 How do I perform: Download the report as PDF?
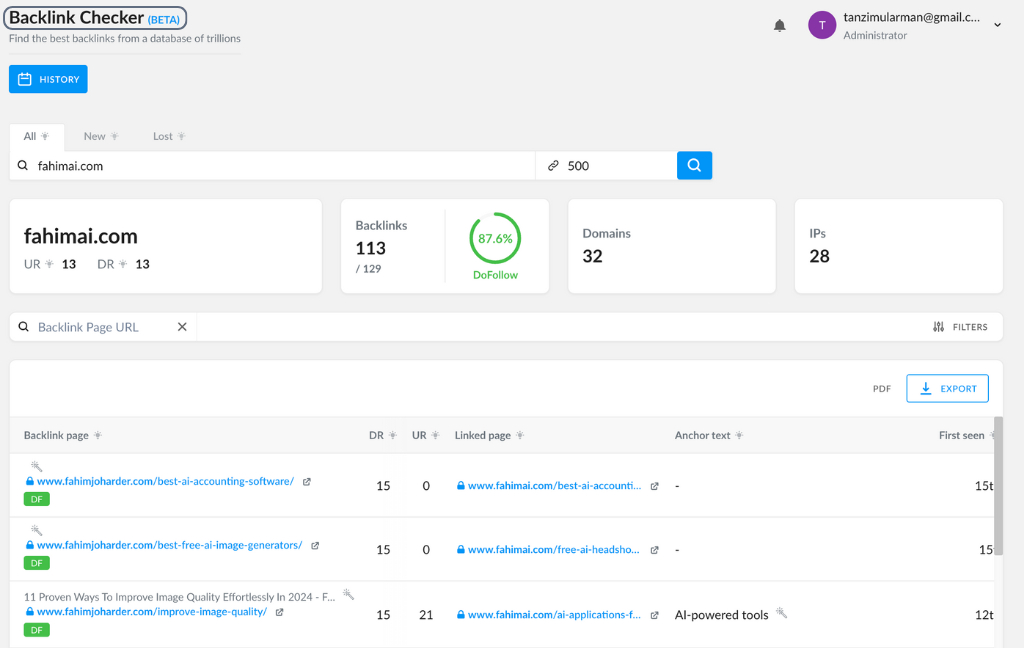coord(881,389)
